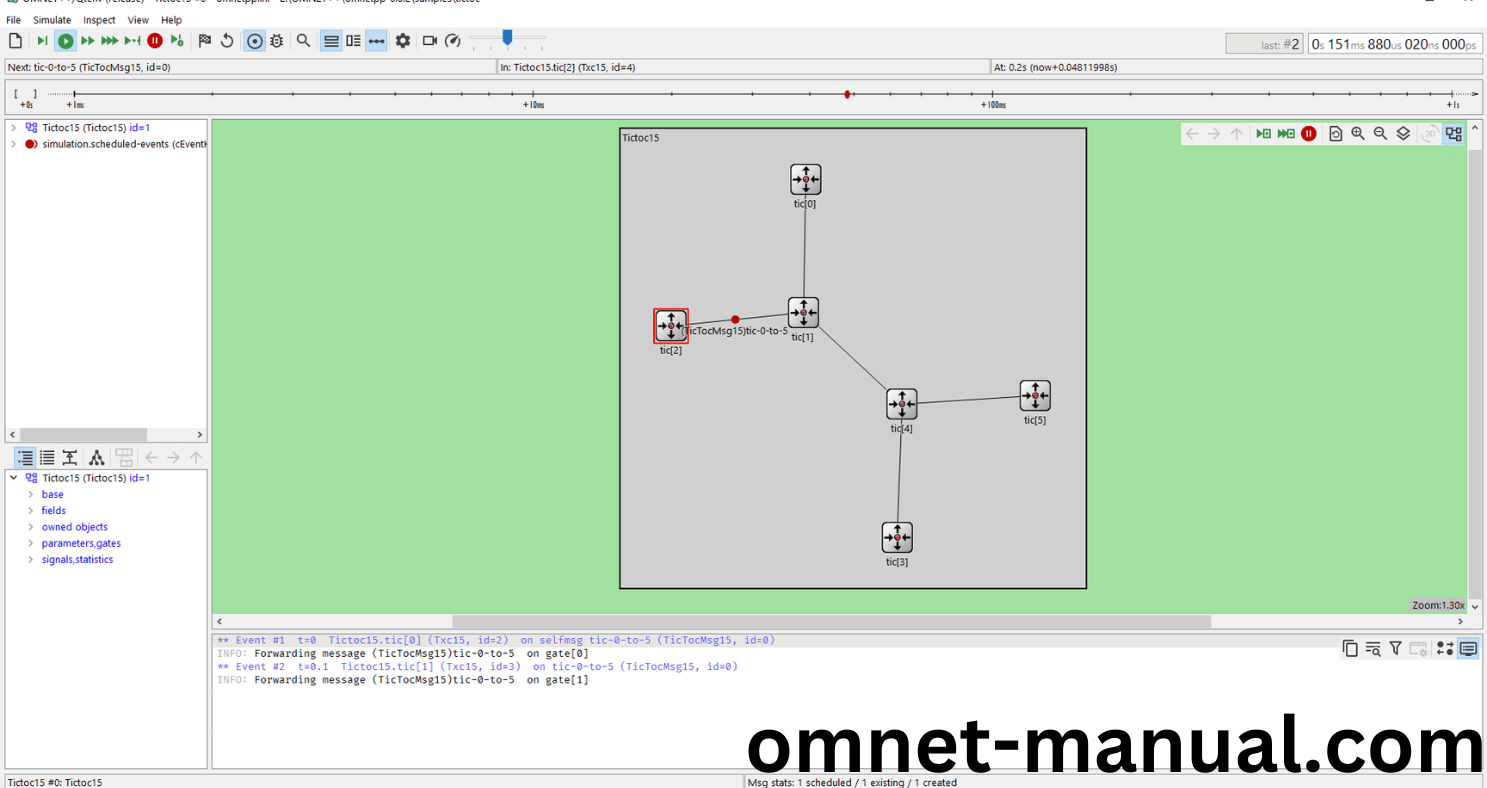Image resolution: width=1487 pixels, height=788 pixels.
Task: Click the Rebuild network circular arrow icon
Action: click(227, 41)
